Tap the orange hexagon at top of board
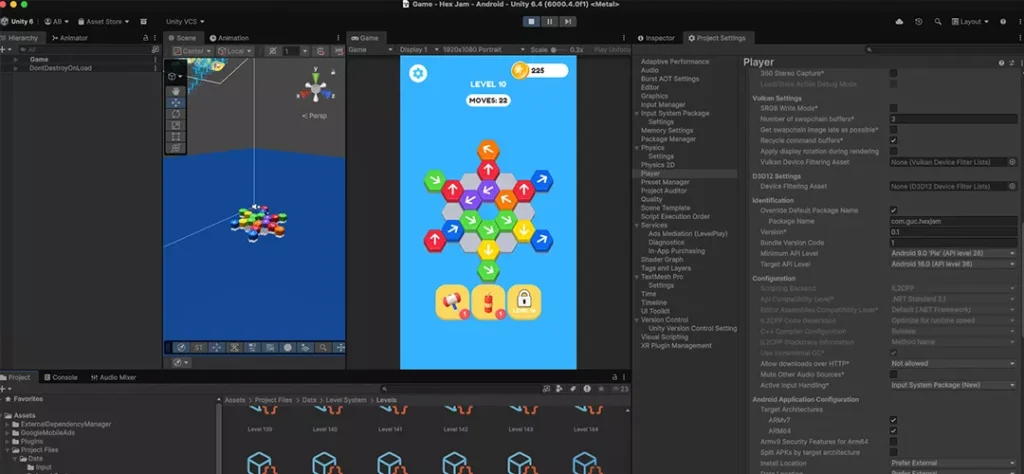Viewport: 1024px width, 474px height. point(488,151)
